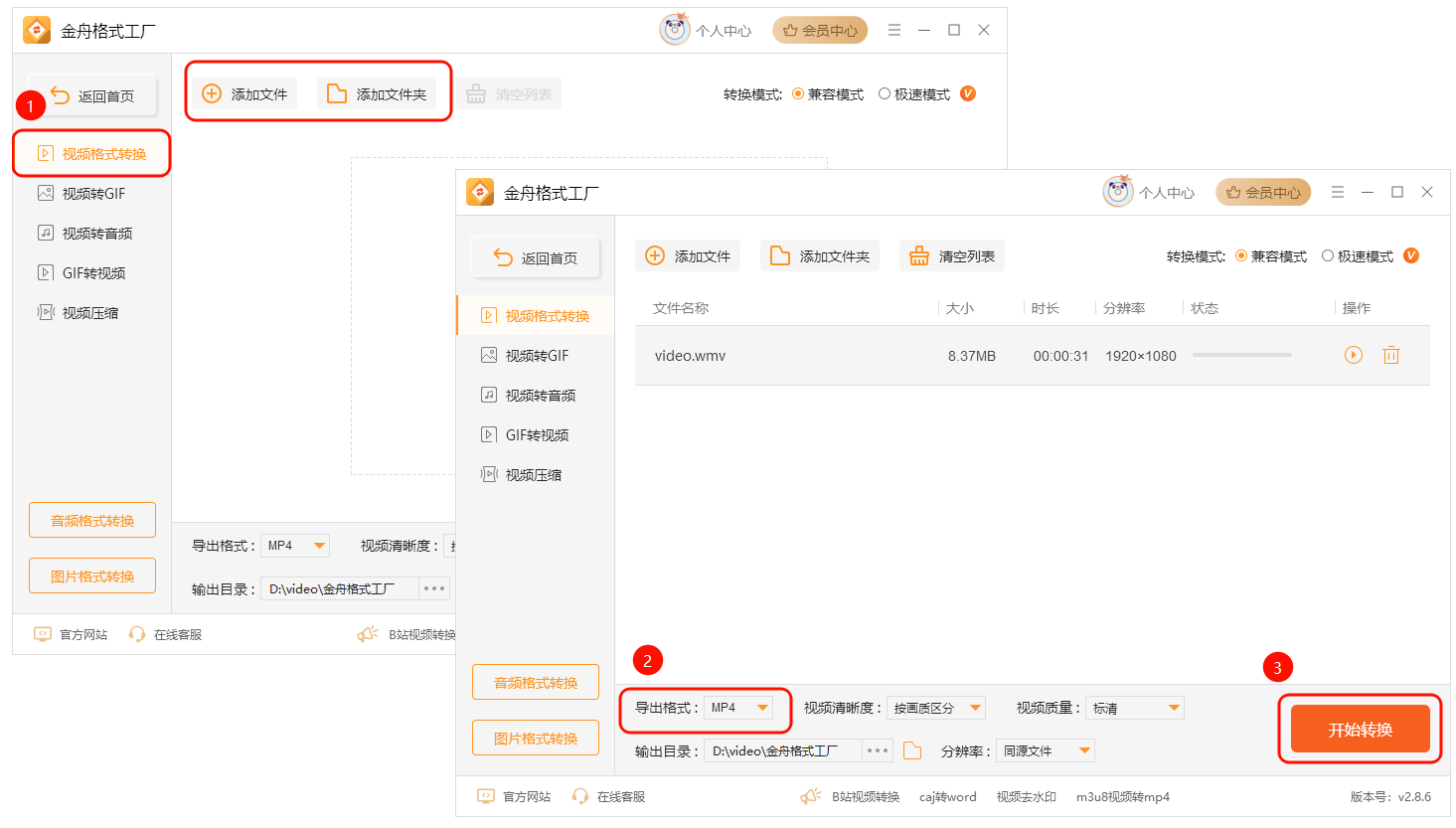Select 视频压缩 in the back window sidebar
The width and height of the screenshot is (1456, 828).
92,312
